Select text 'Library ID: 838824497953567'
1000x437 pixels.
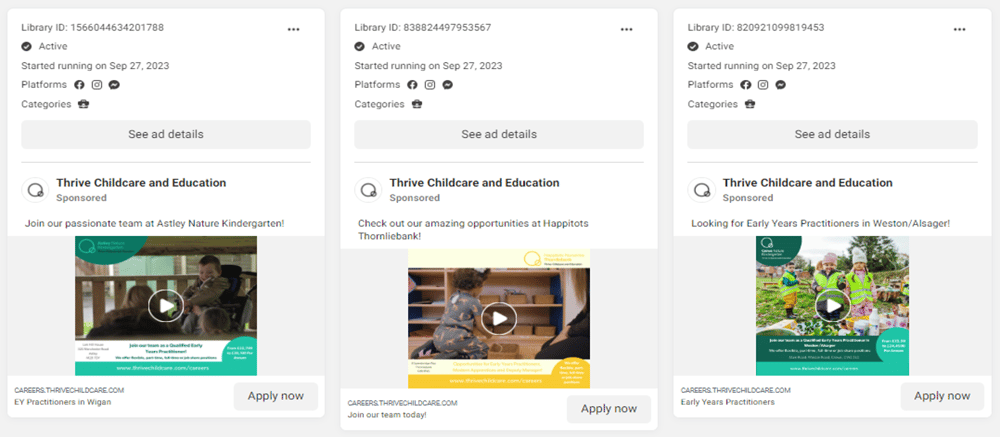point(423,27)
